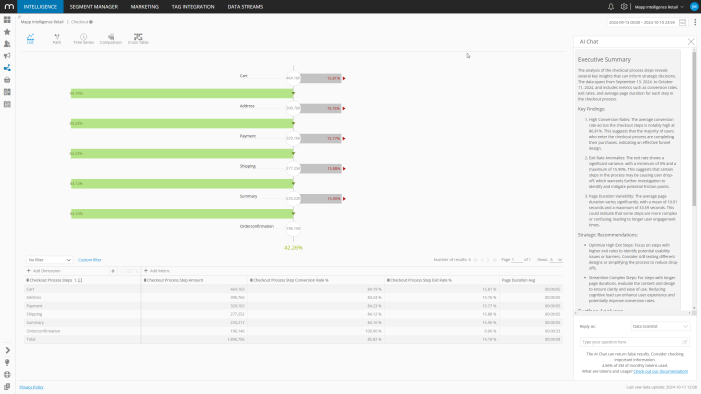Open the marketing megaphone icon in the sidebar
Screen dimensions: 701x394
coord(7,56)
